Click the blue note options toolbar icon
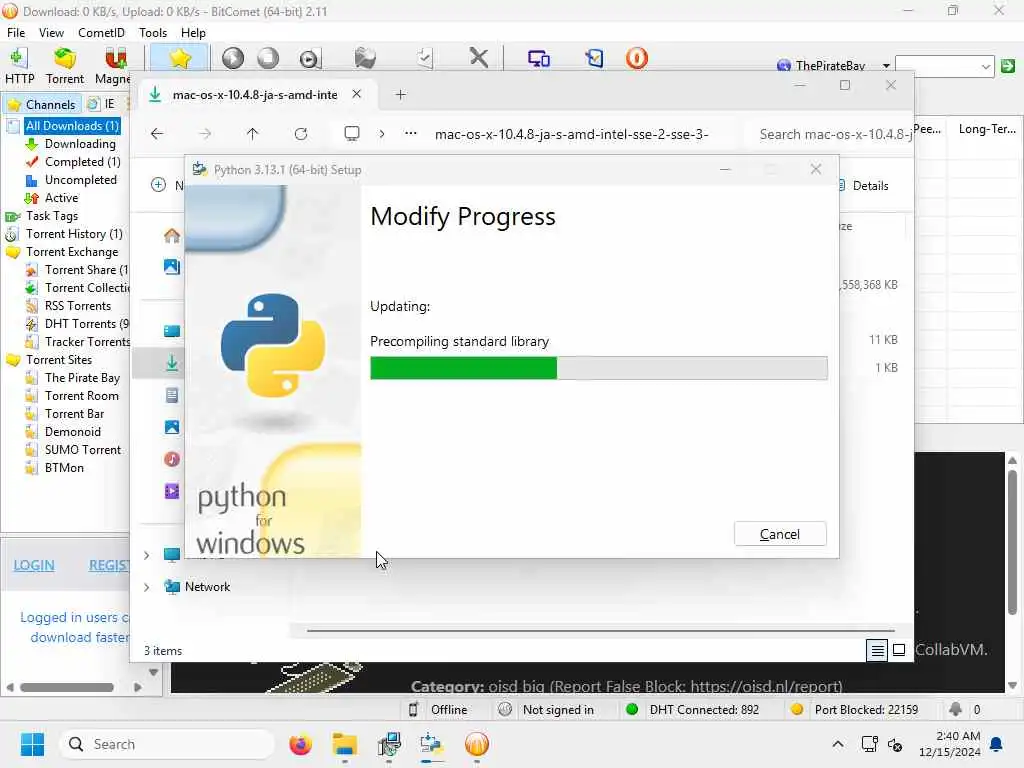Viewport: 1024px width, 768px height. [x=594, y=58]
